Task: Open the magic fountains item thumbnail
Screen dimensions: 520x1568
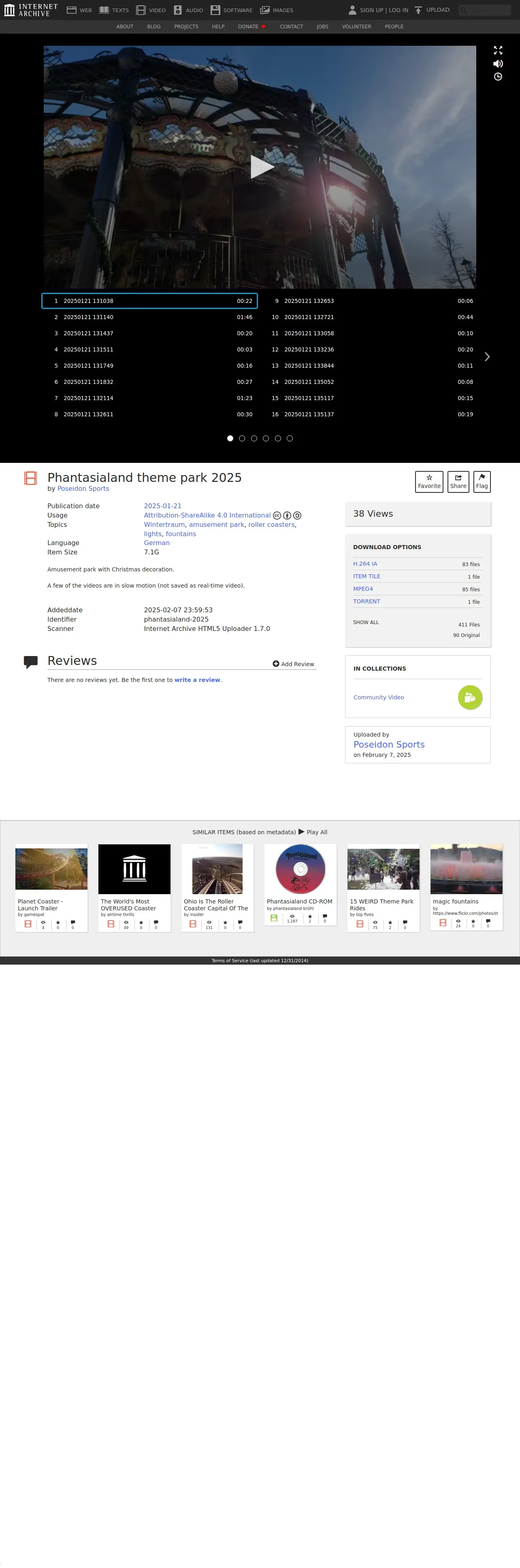Action: coord(467,869)
